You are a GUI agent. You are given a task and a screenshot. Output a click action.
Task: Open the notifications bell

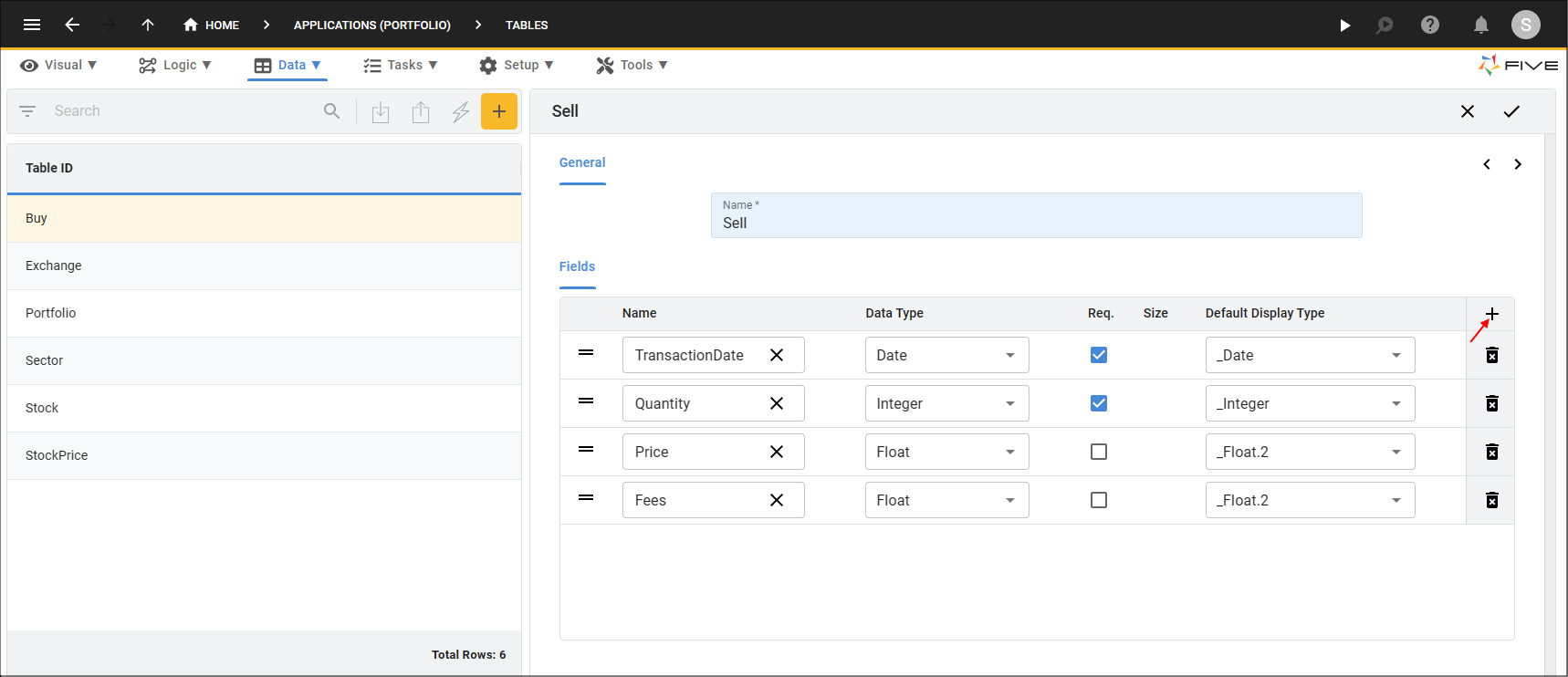pos(1480,25)
